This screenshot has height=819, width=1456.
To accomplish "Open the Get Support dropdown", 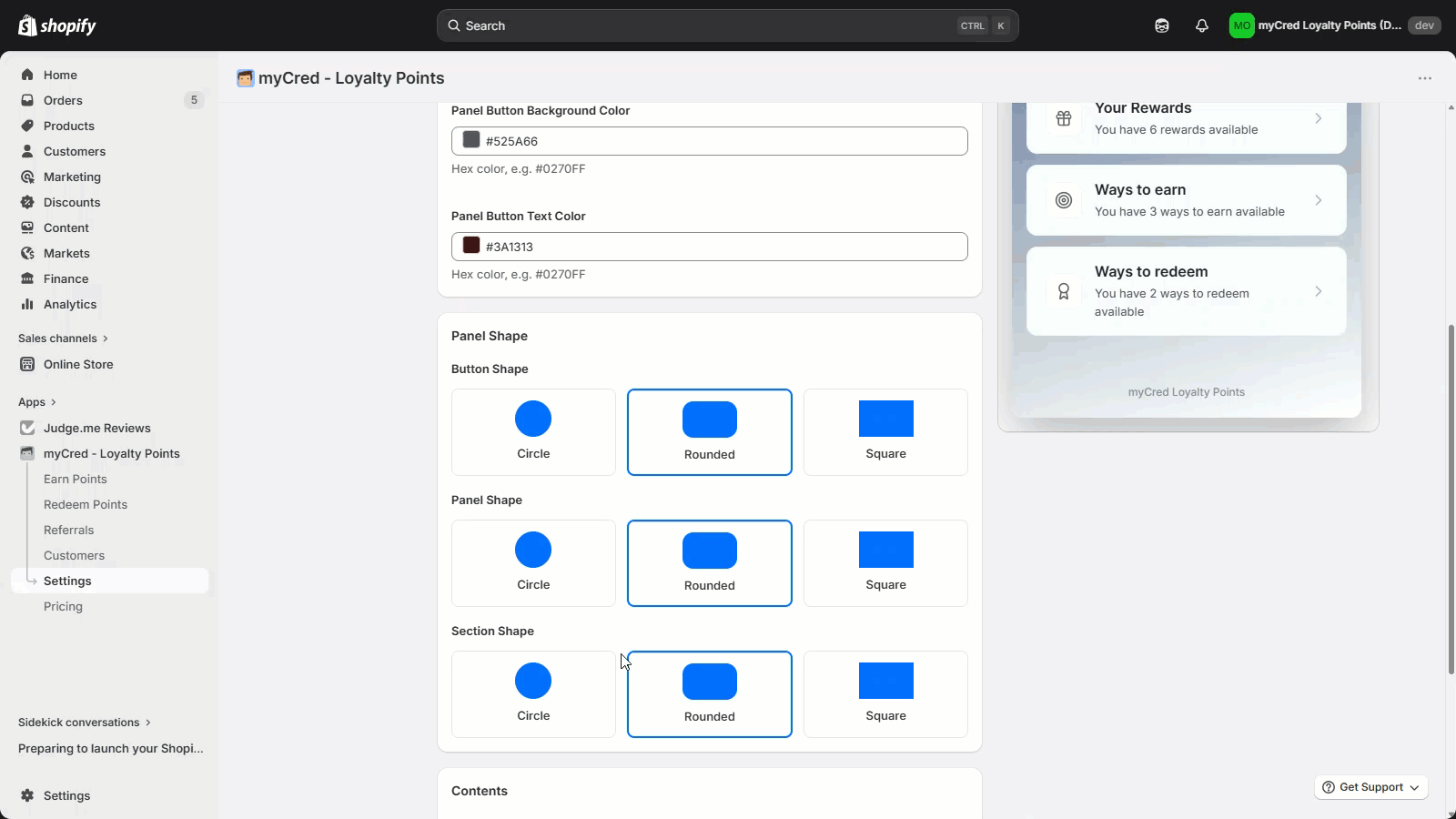I will point(1370,787).
